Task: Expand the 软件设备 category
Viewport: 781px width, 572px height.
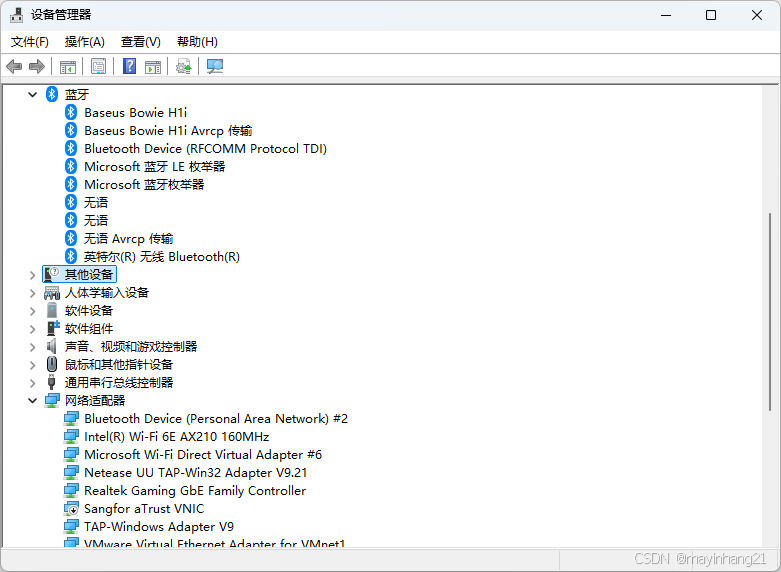Action: click(32, 311)
